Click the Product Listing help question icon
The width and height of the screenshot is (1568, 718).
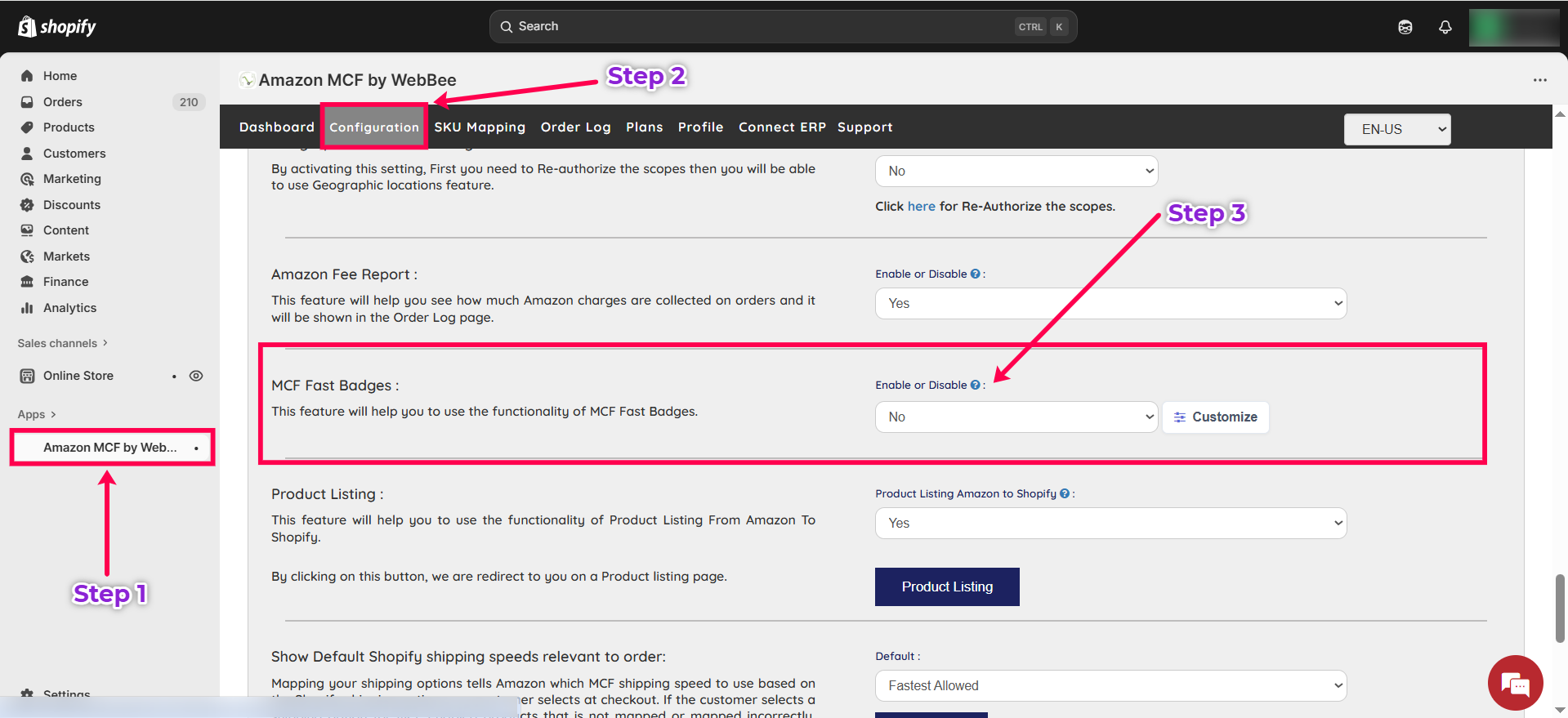tap(1064, 494)
